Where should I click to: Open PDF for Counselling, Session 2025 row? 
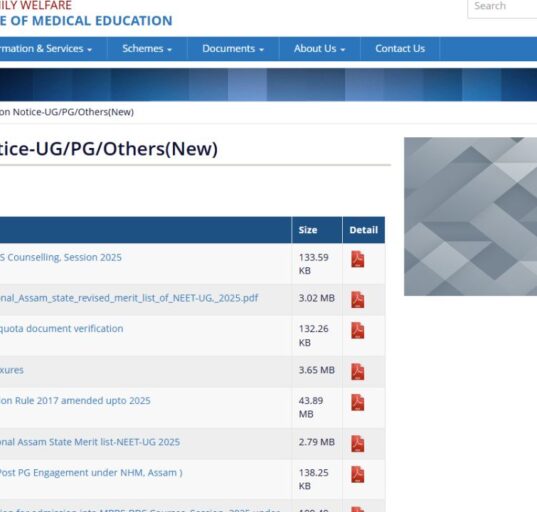click(x=358, y=259)
